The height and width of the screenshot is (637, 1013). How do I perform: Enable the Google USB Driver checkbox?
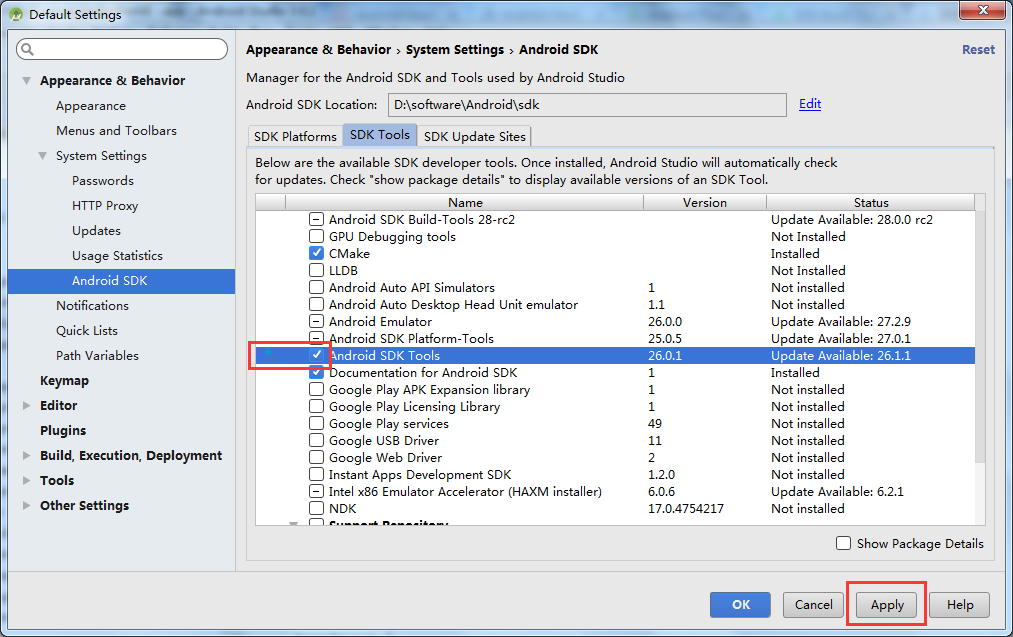click(x=316, y=440)
